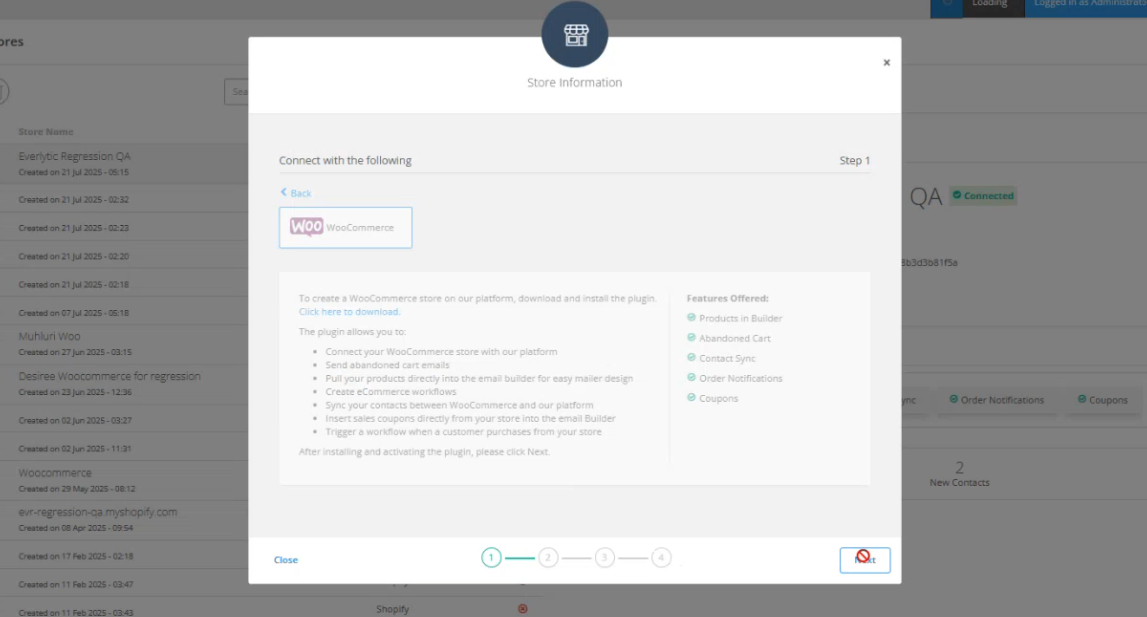Screen dimensions: 1147x617
Task: Click the Close link in dialog footer
Action: 286,560
